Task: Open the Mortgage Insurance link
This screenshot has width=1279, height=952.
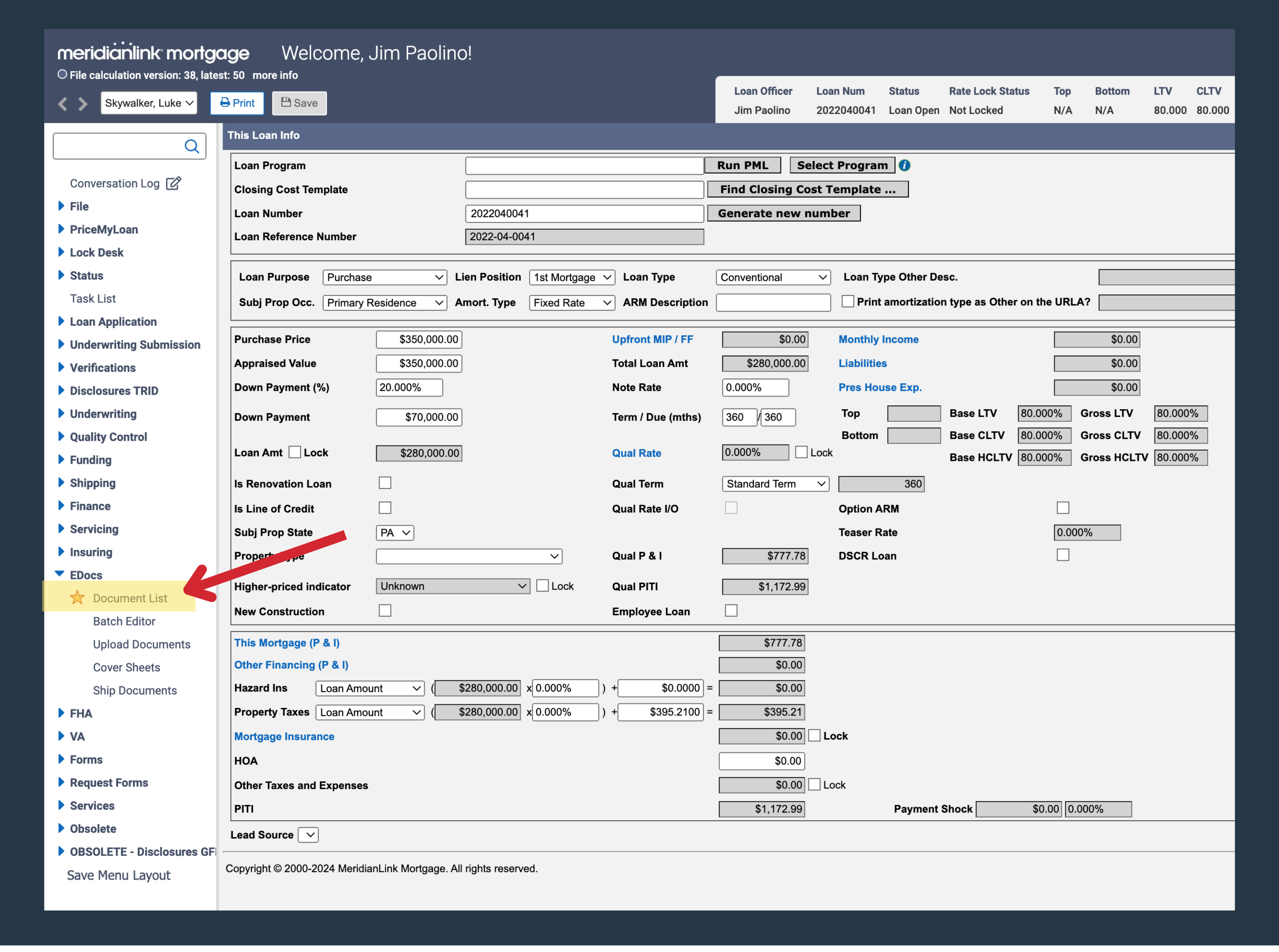Action: click(x=284, y=736)
